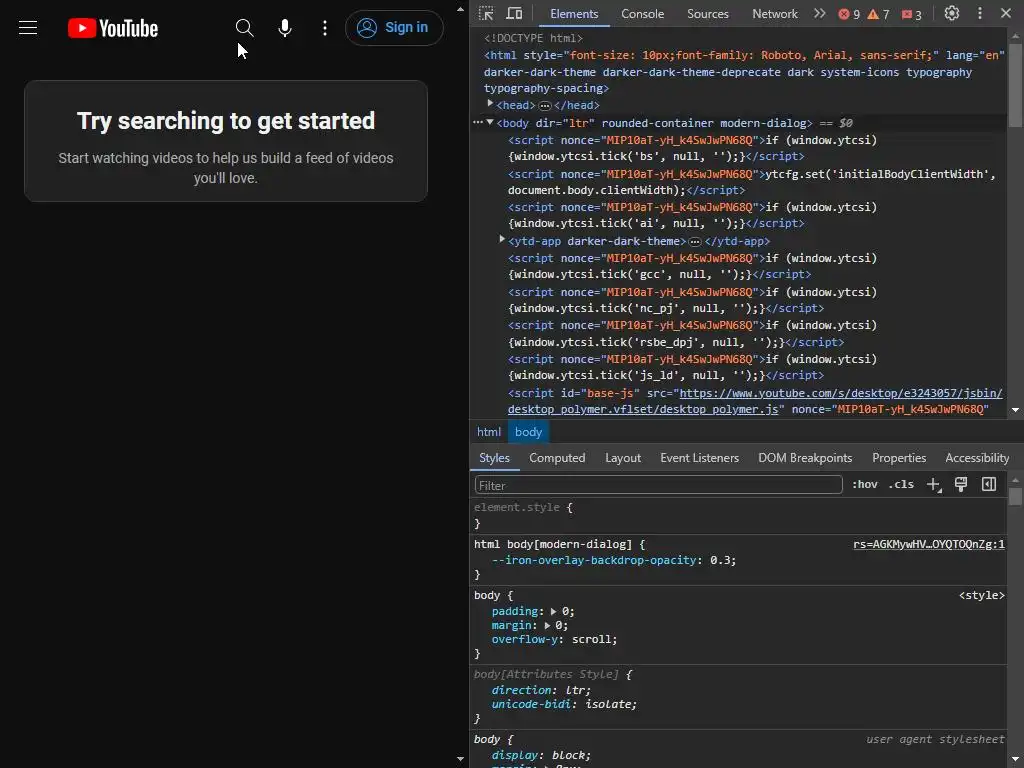Open DevTools customize three-dot menu
This screenshot has height=768, width=1024.
pos(980,14)
